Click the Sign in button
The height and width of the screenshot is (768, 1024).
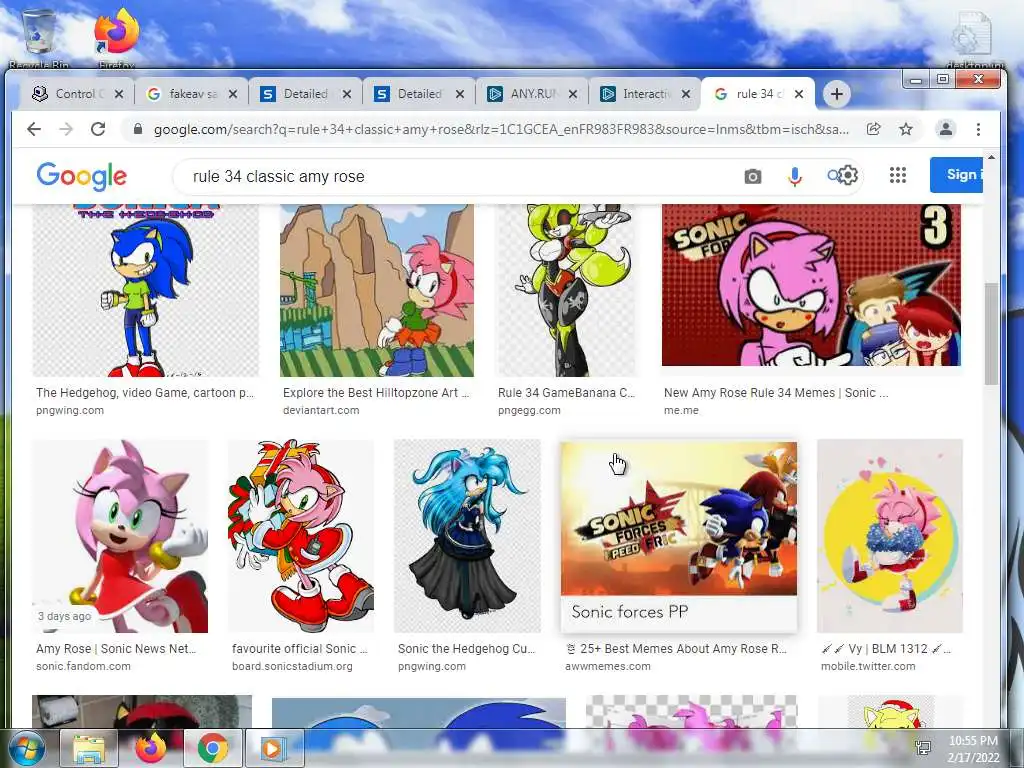pyautogui.click(x=957, y=175)
